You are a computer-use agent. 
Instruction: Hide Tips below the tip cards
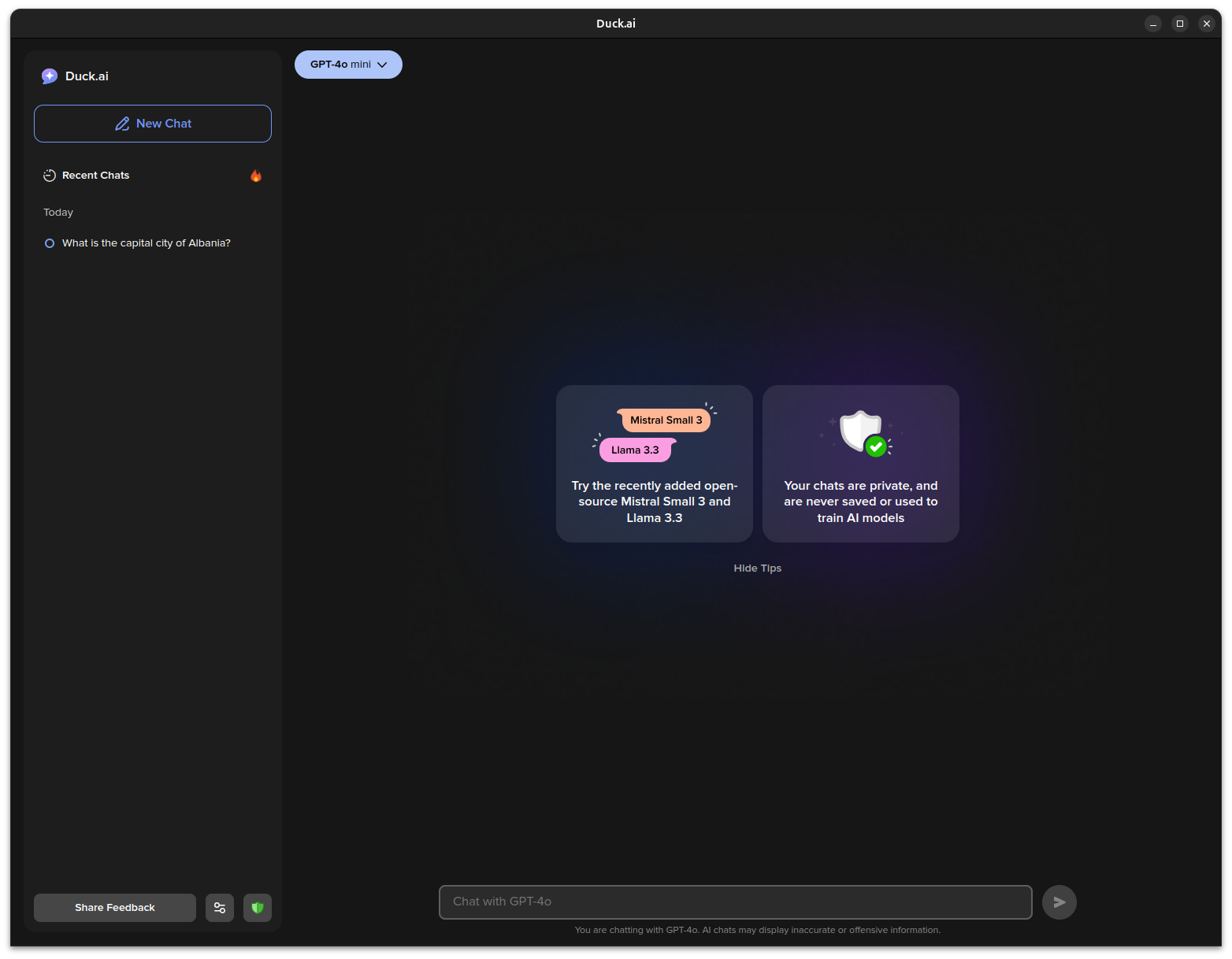pos(757,568)
